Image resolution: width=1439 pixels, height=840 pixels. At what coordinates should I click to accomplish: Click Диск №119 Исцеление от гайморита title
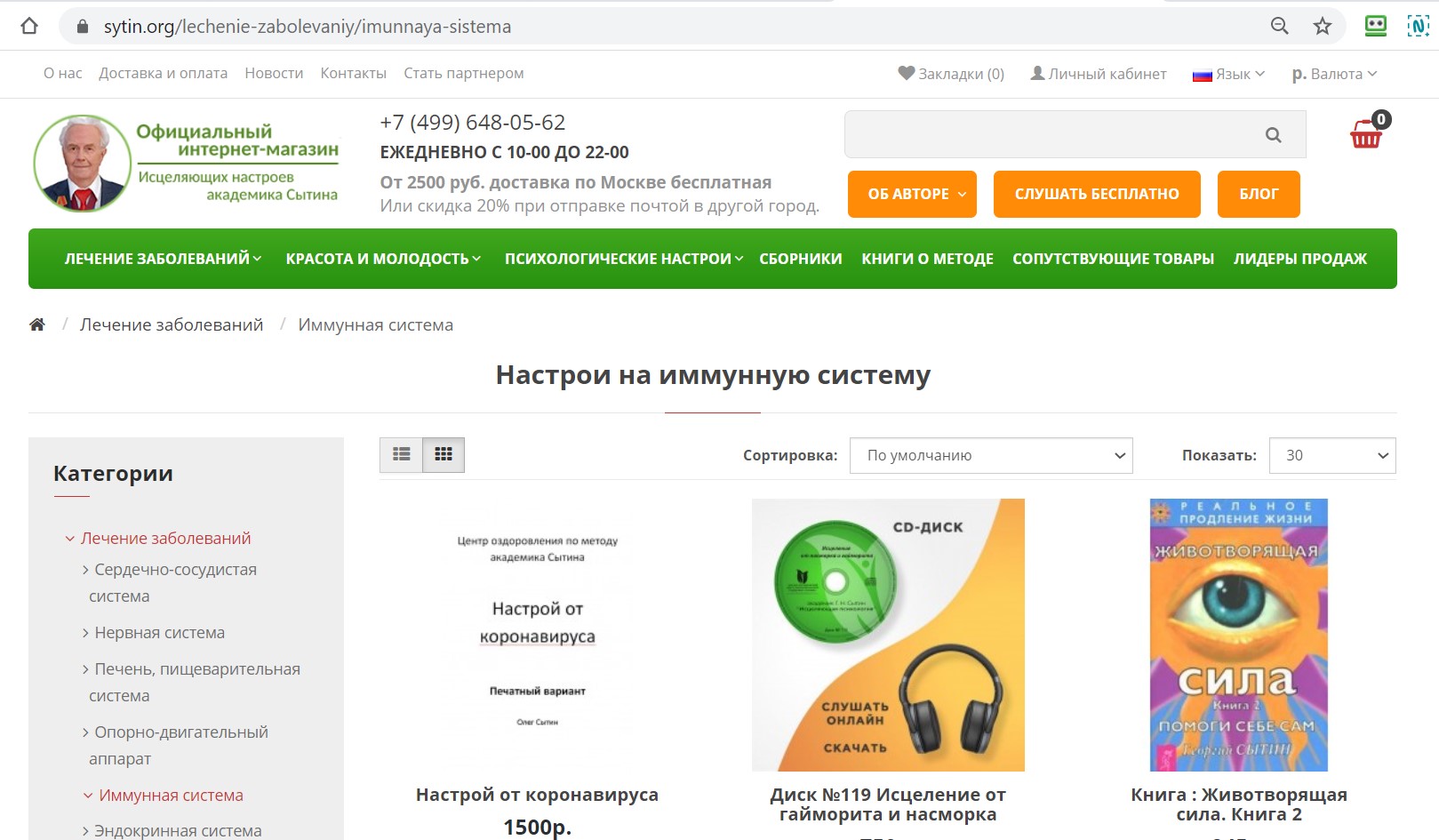[x=888, y=804]
